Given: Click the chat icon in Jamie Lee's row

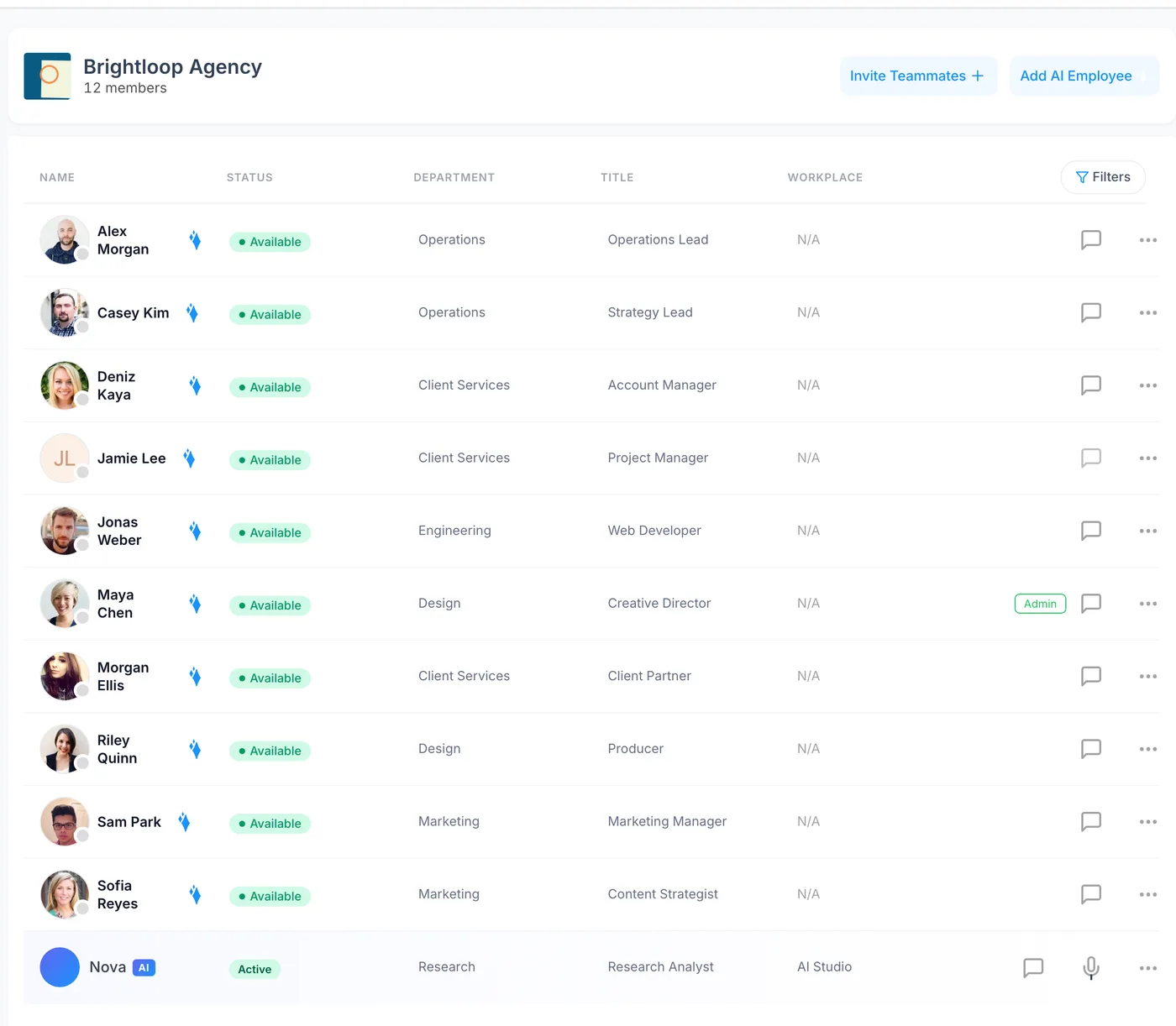Looking at the screenshot, I should [1090, 458].
